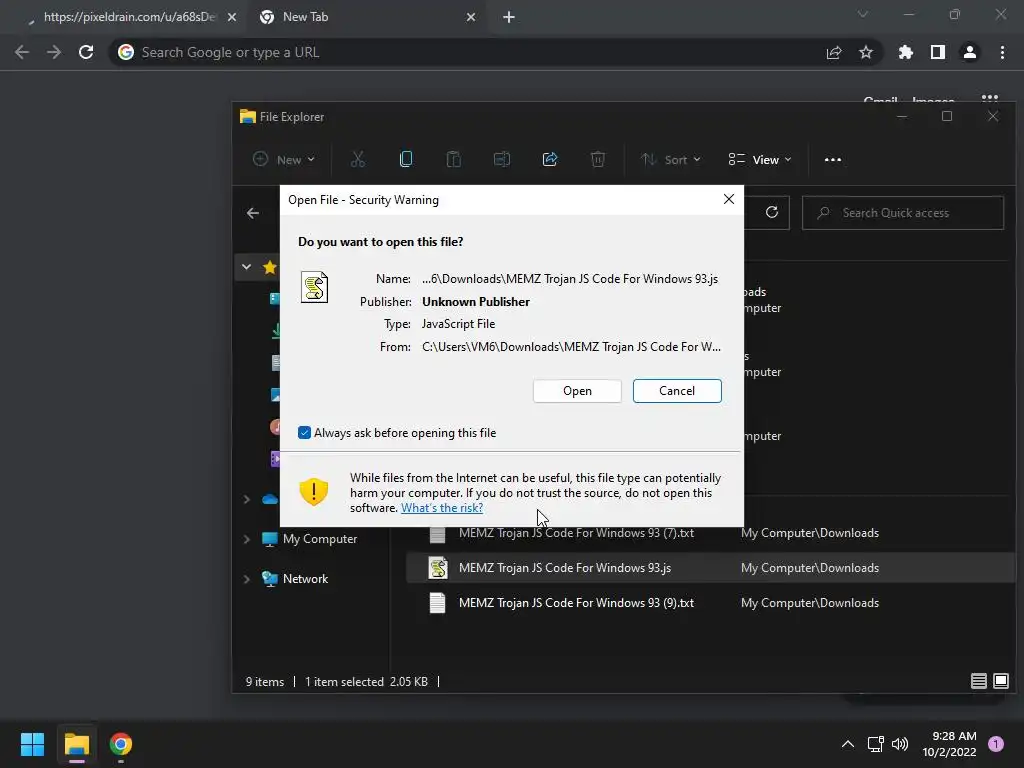Click the Cut scissors icon
The height and width of the screenshot is (768, 1024).
coord(358,159)
